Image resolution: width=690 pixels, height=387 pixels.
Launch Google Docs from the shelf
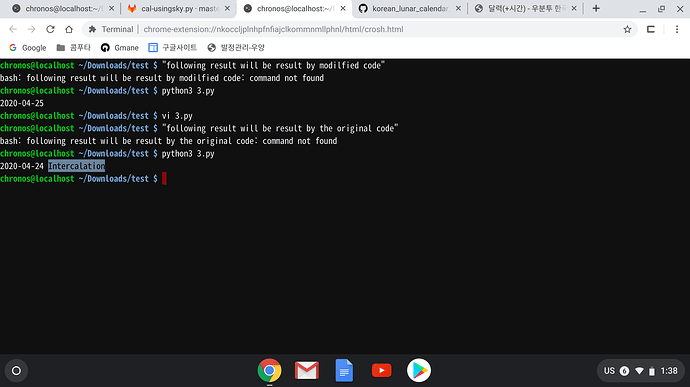tap(344, 371)
